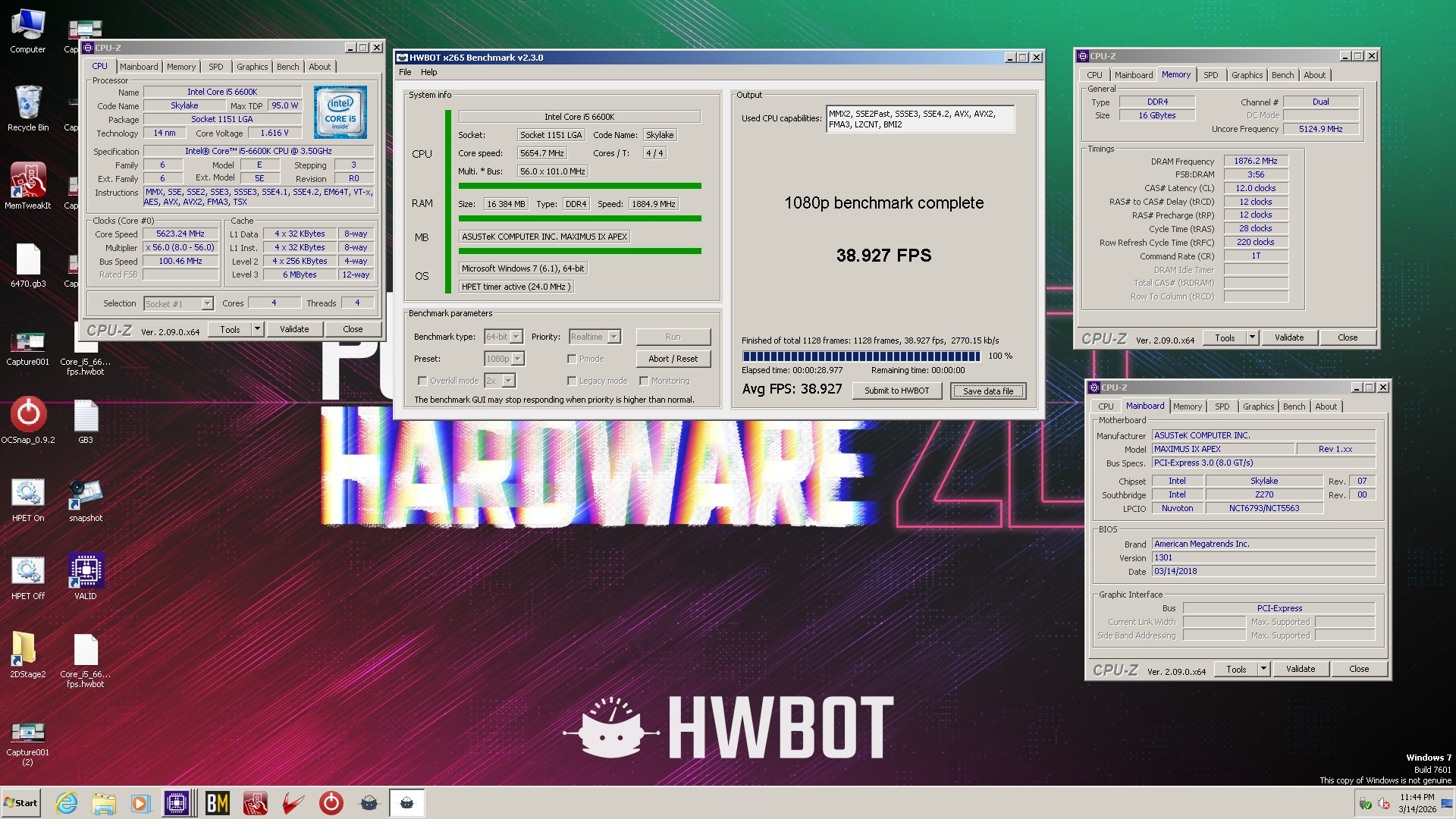
Task: Open the BM benchmark taskbar icon
Action: 217,803
